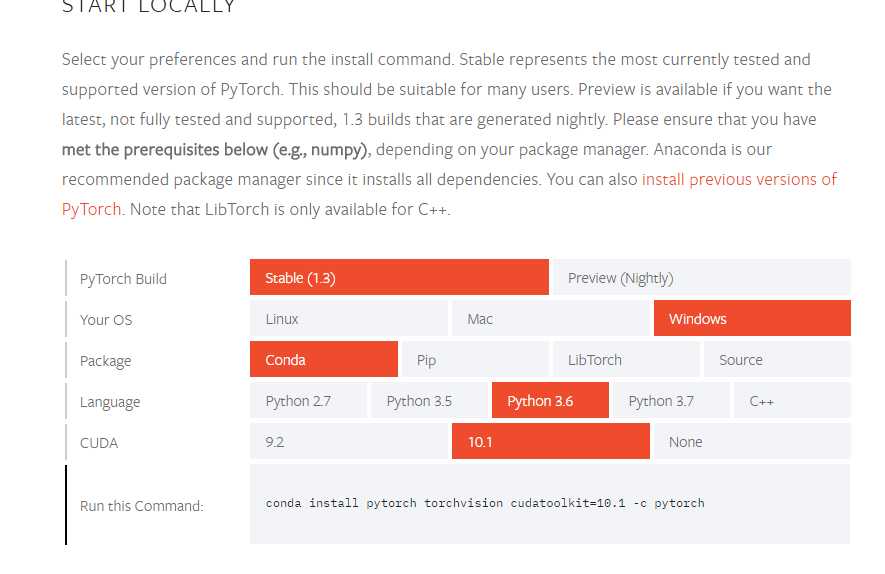
Task: Pick Mac as the operating system
Action: (x=551, y=318)
